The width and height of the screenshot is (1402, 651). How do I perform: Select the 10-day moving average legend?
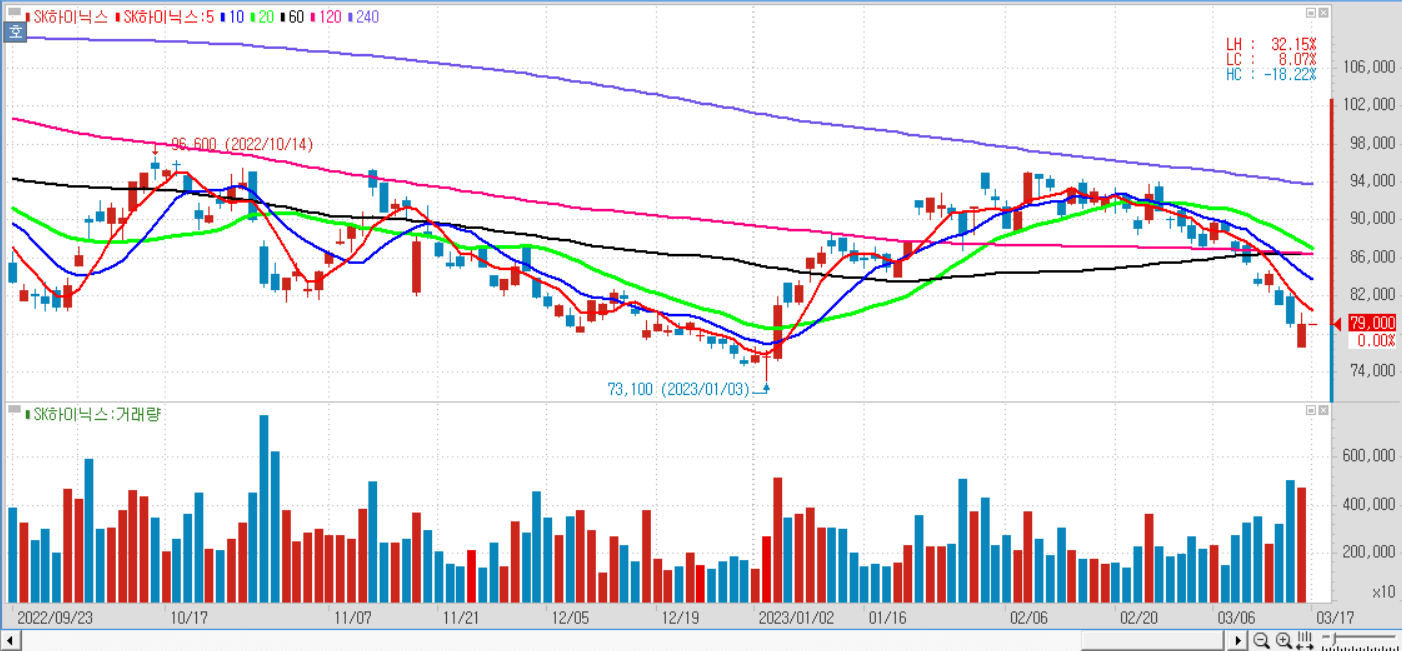233,17
